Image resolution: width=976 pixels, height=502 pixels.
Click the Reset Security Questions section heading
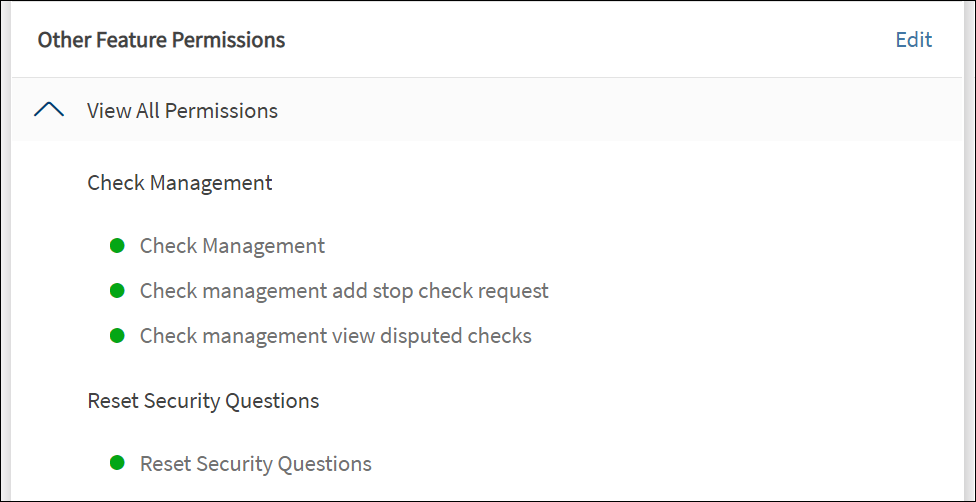click(x=203, y=401)
